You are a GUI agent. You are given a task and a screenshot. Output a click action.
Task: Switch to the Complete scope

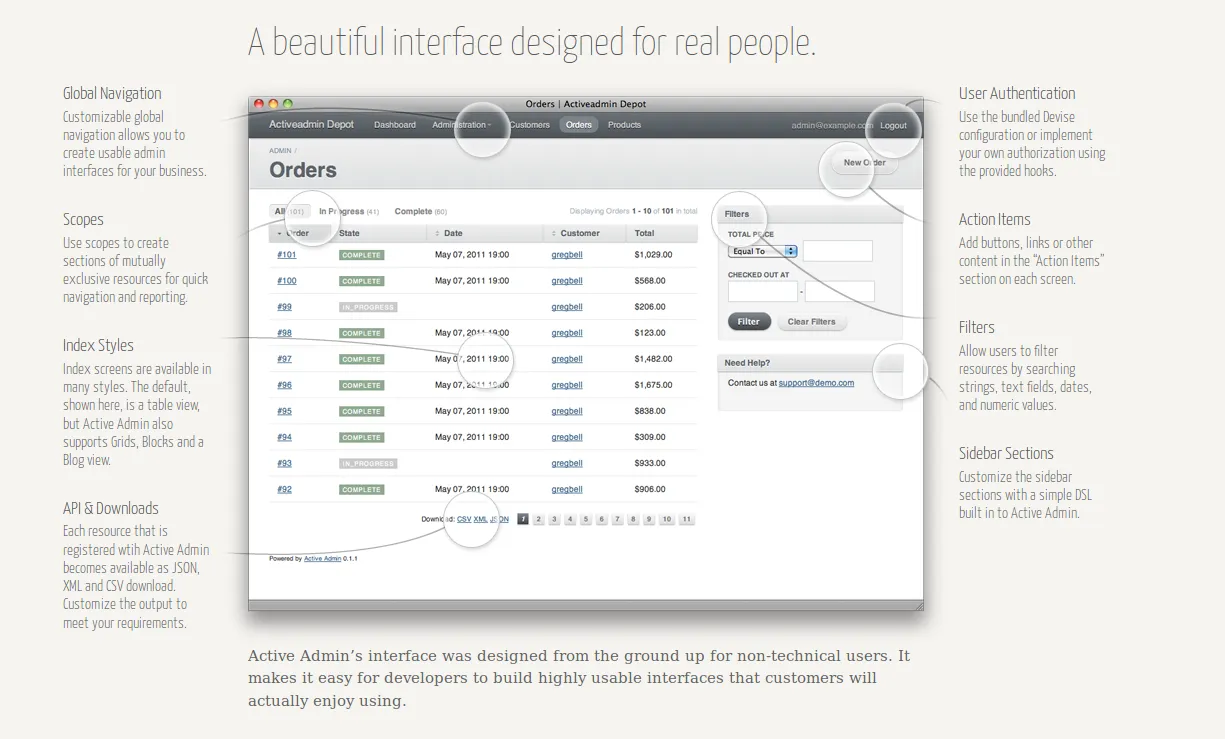[420, 212]
